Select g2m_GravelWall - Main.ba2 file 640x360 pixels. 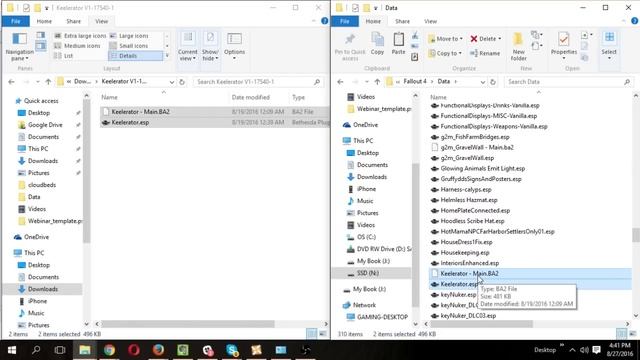[477, 147]
